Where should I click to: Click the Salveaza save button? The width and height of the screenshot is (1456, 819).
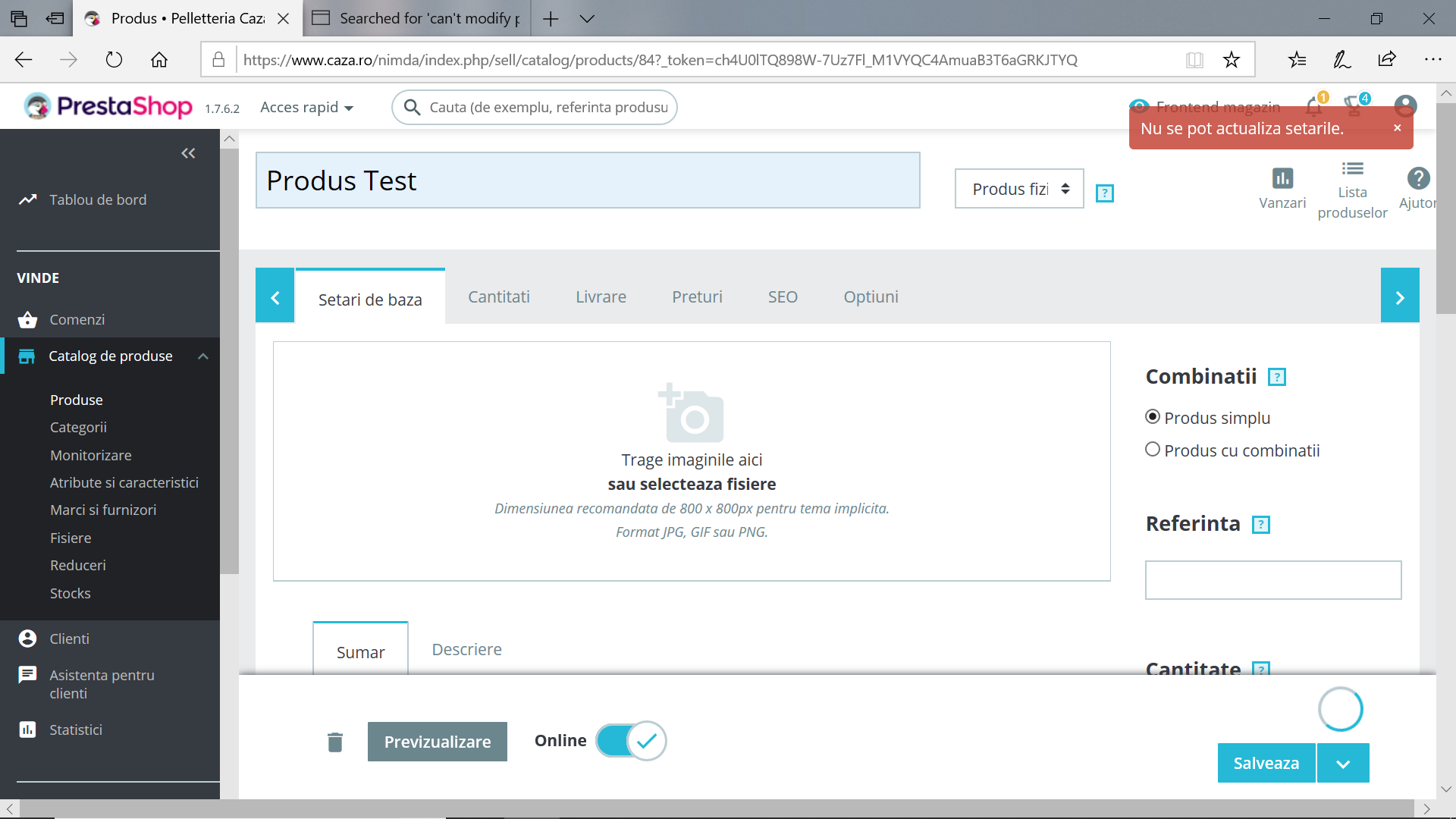pyautogui.click(x=1266, y=764)
